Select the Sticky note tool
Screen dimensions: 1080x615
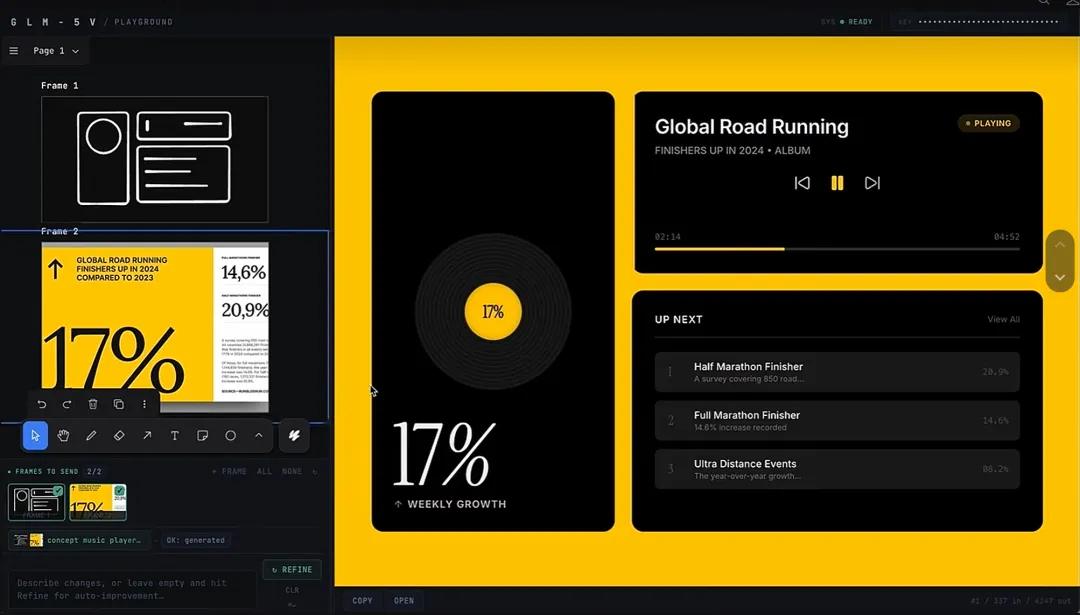pyautogui.click(x=202, y=435)
